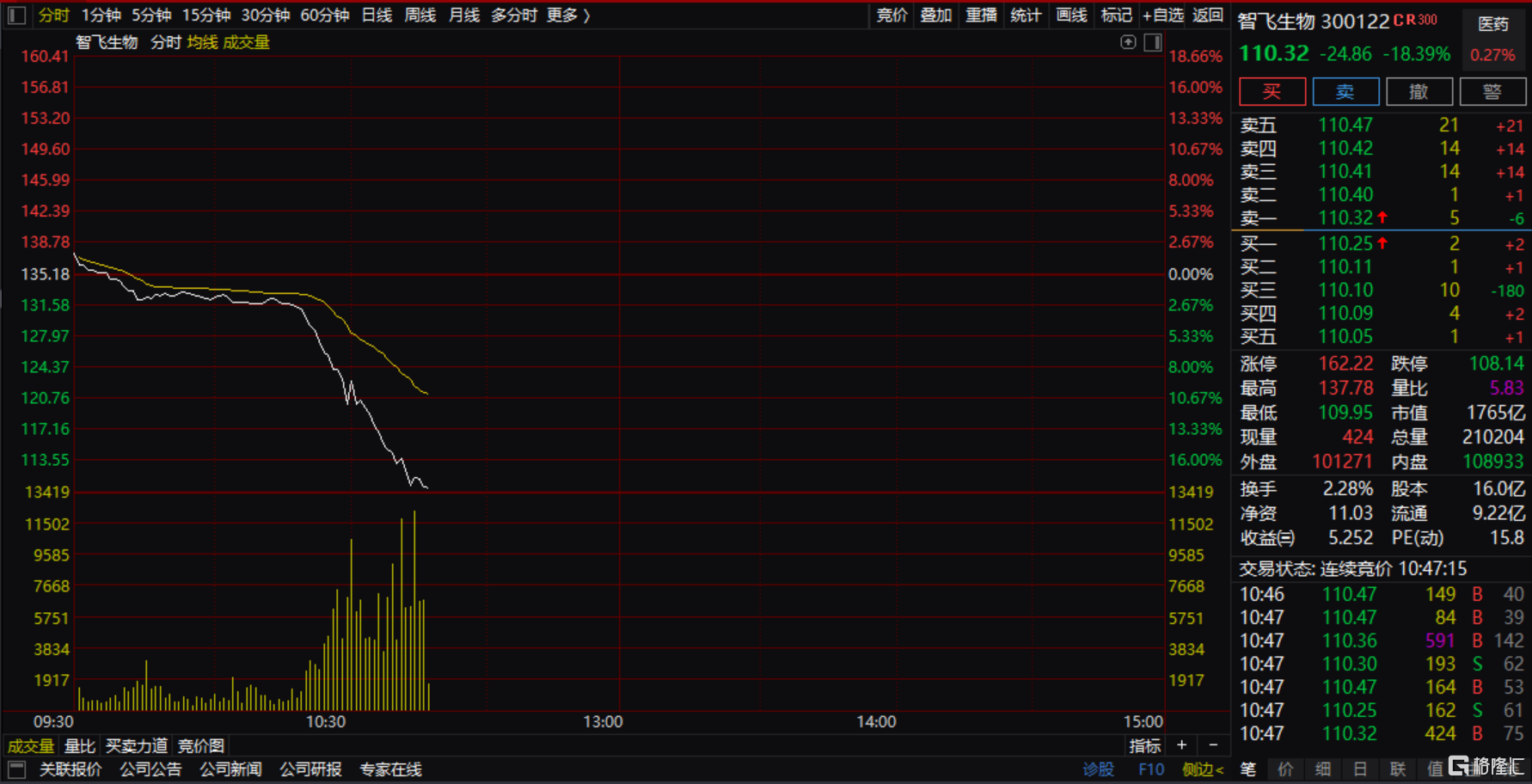Viewport: 1532px width, 784px height.
Task: Click the 13:00 time axis label
Action: 603,721
